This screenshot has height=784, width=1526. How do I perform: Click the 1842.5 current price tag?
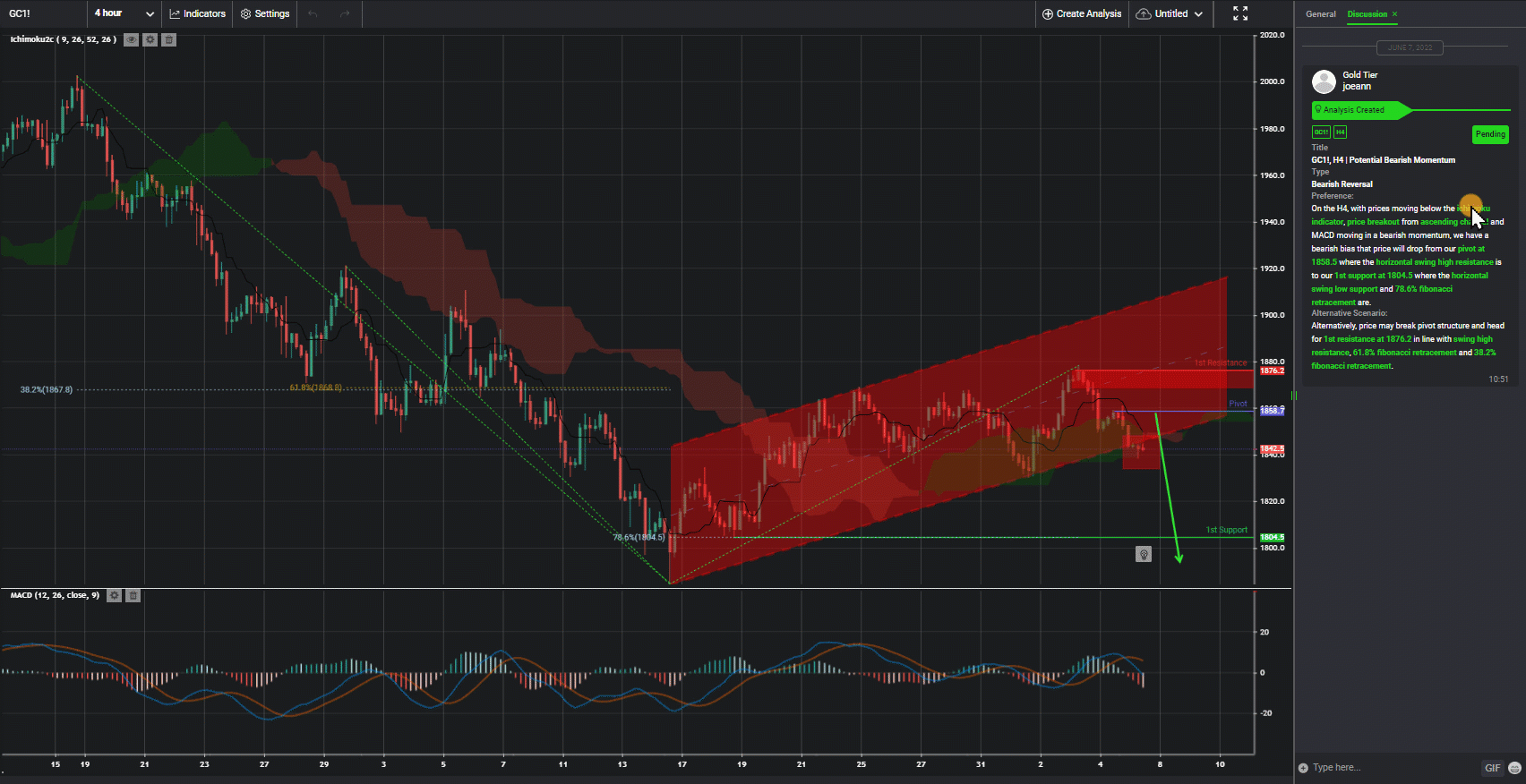coord(1272,448)
